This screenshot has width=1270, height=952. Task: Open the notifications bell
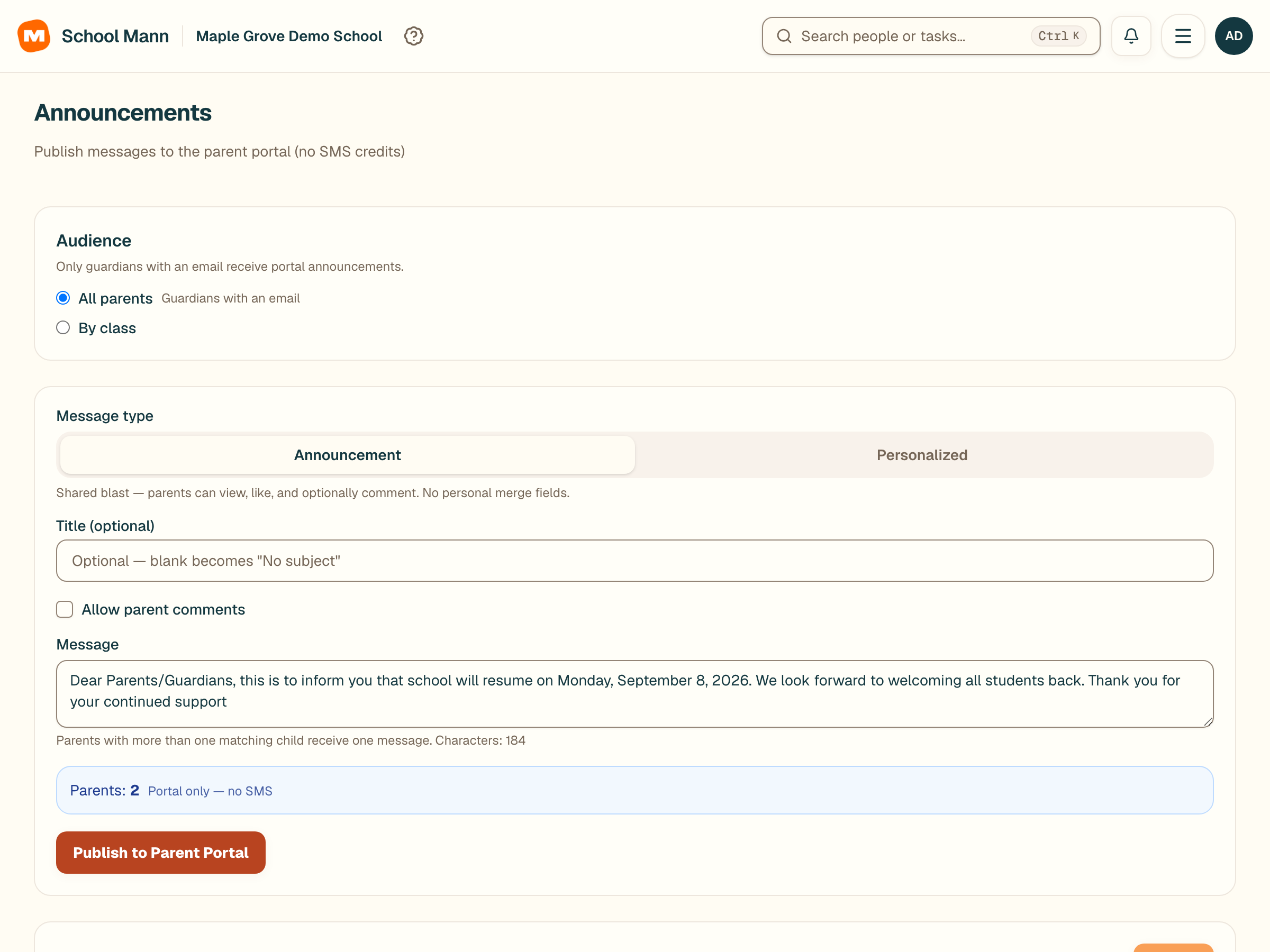(1131, 36)
